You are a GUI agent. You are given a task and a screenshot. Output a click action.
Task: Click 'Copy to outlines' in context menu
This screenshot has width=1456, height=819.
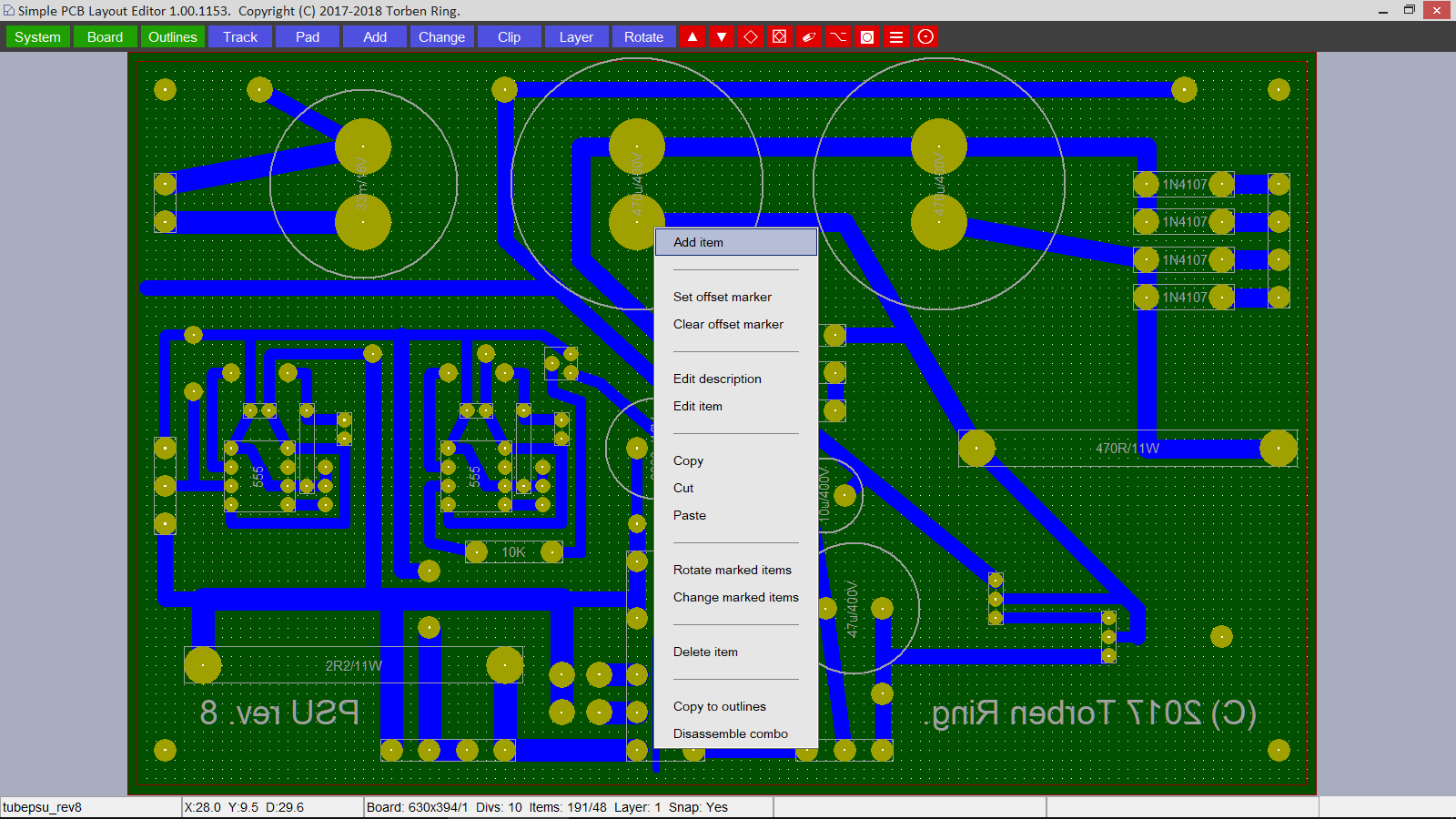(x=719, y=706)
